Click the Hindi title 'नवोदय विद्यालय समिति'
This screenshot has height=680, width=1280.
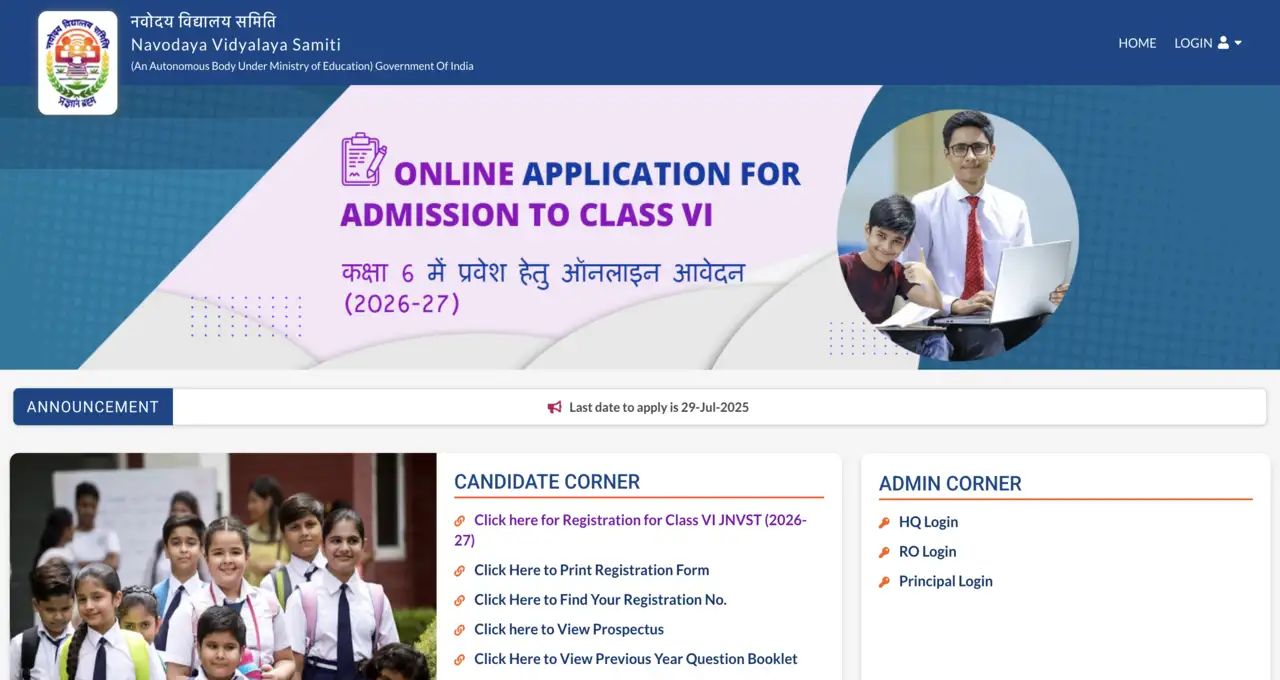tap(204, 21)
